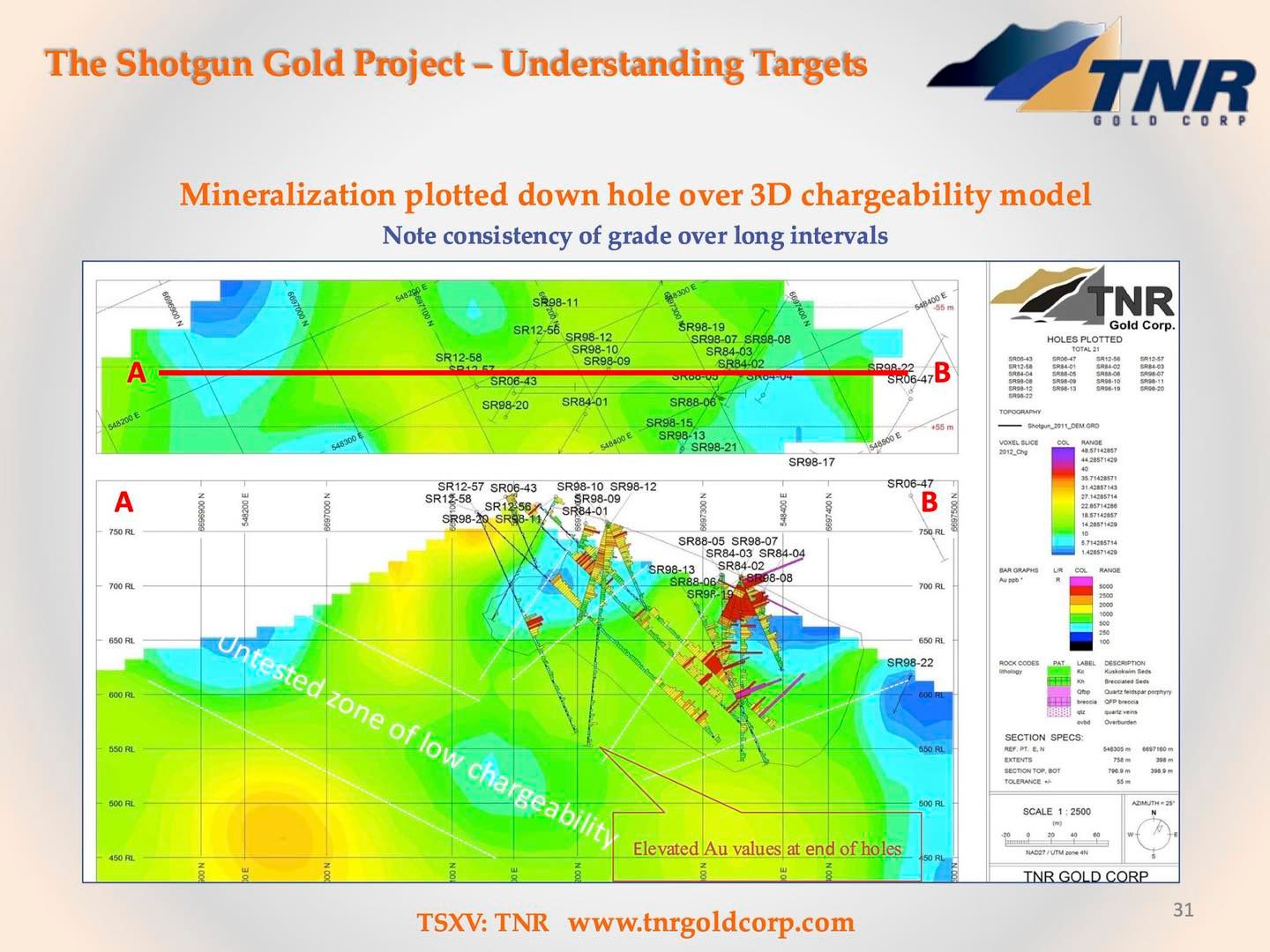1270x952 pixels.
Task: Click the Kuskokwim Seds green pattern swatch
Action: [1057, 672]
